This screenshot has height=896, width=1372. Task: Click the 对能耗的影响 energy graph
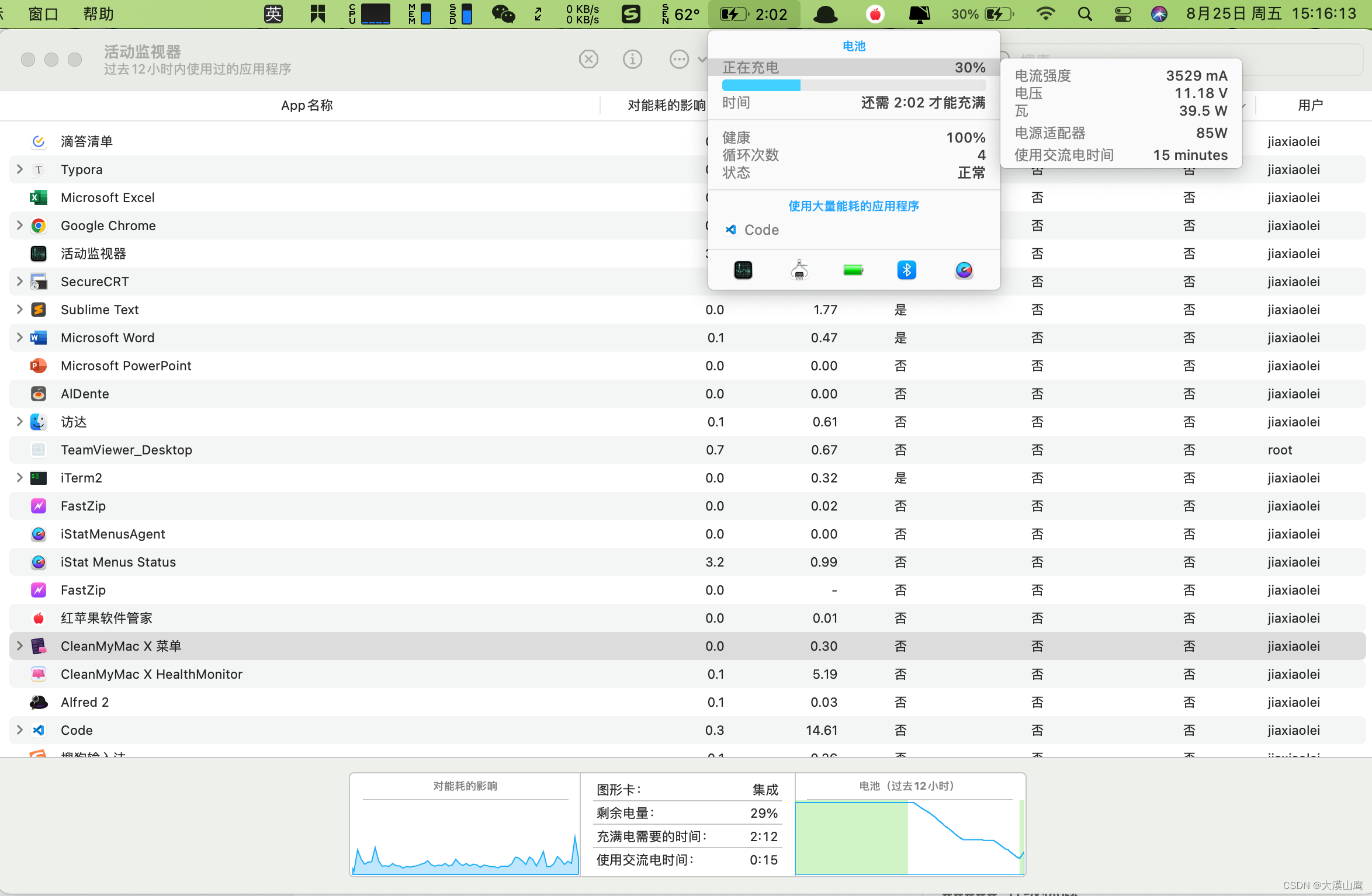coord(465,837)
